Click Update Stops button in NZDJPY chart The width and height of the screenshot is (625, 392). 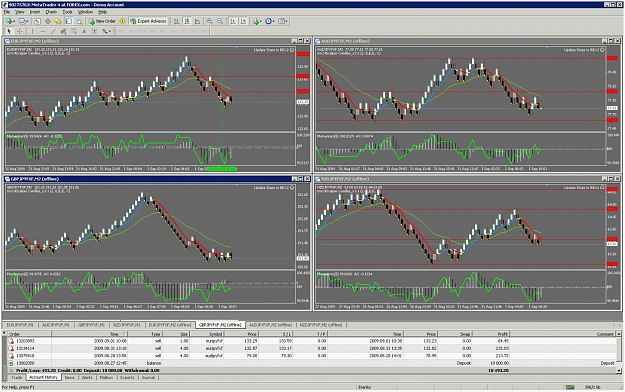(x=584, y=187)
